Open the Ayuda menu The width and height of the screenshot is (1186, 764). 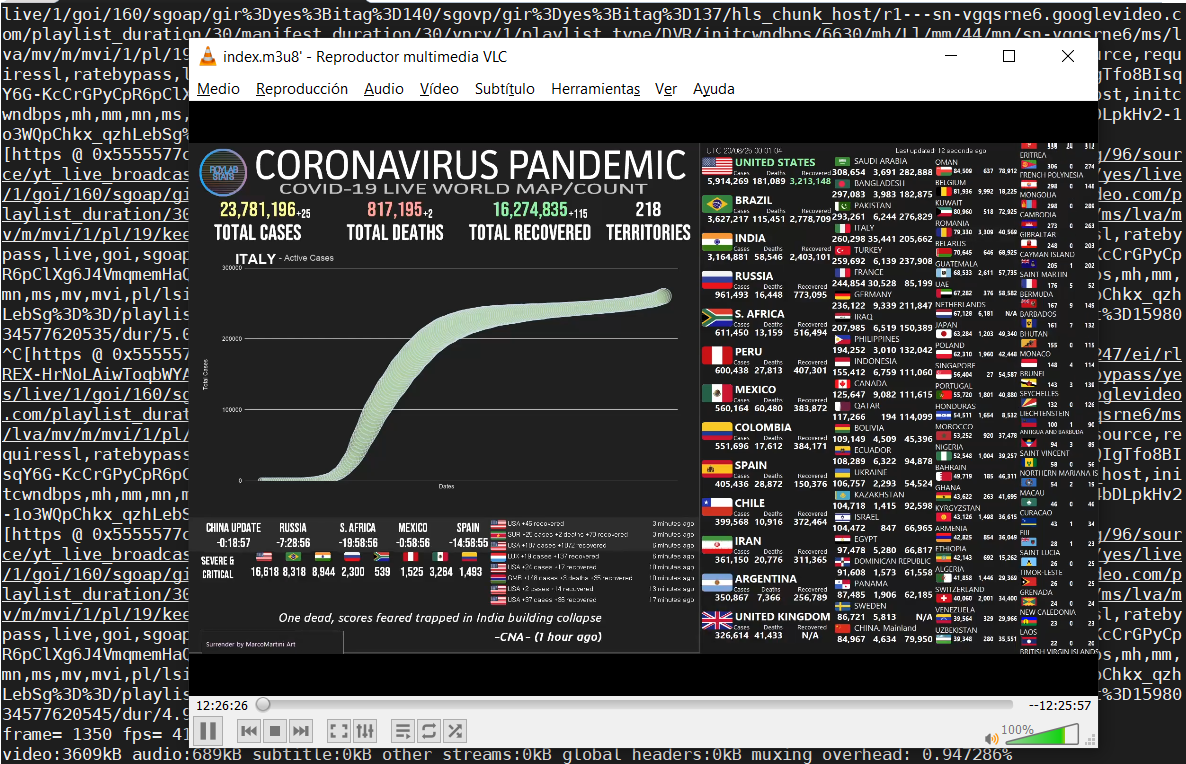pyautogui.click(x=713, y=89)
